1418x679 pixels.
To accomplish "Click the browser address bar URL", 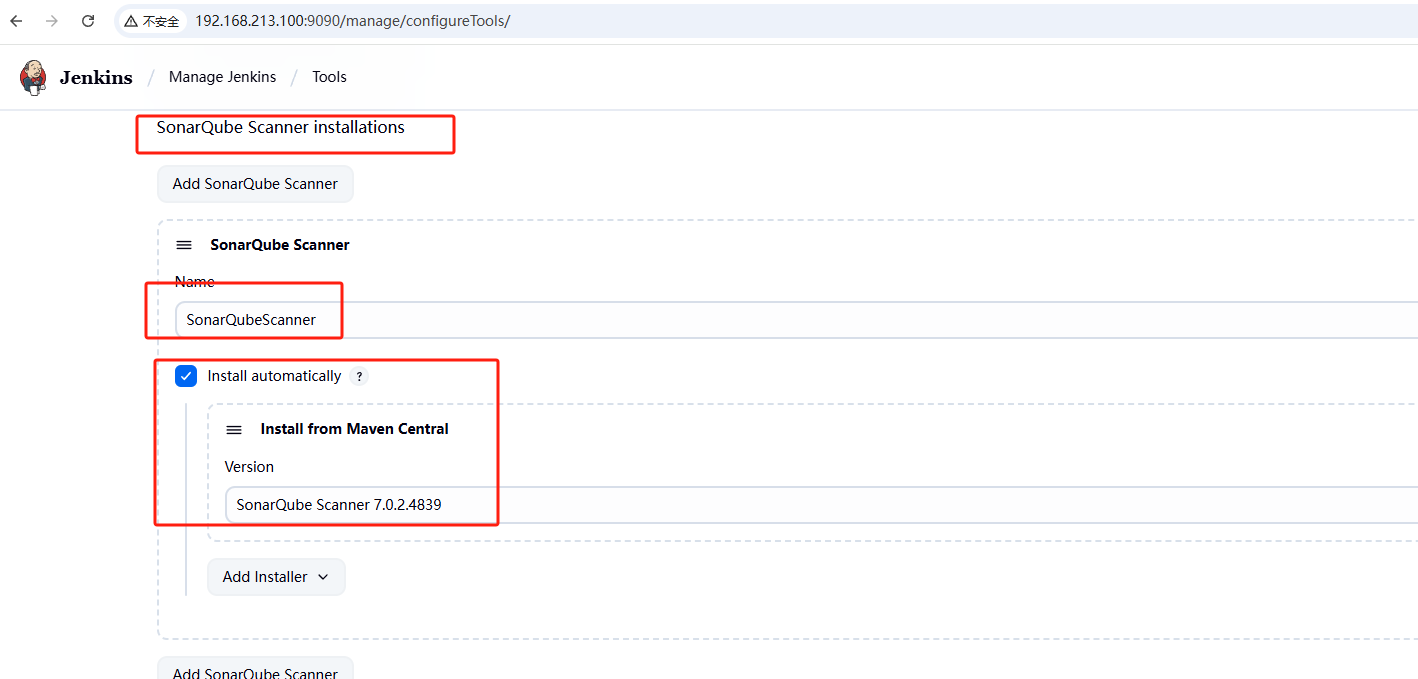I will (352, 21).
